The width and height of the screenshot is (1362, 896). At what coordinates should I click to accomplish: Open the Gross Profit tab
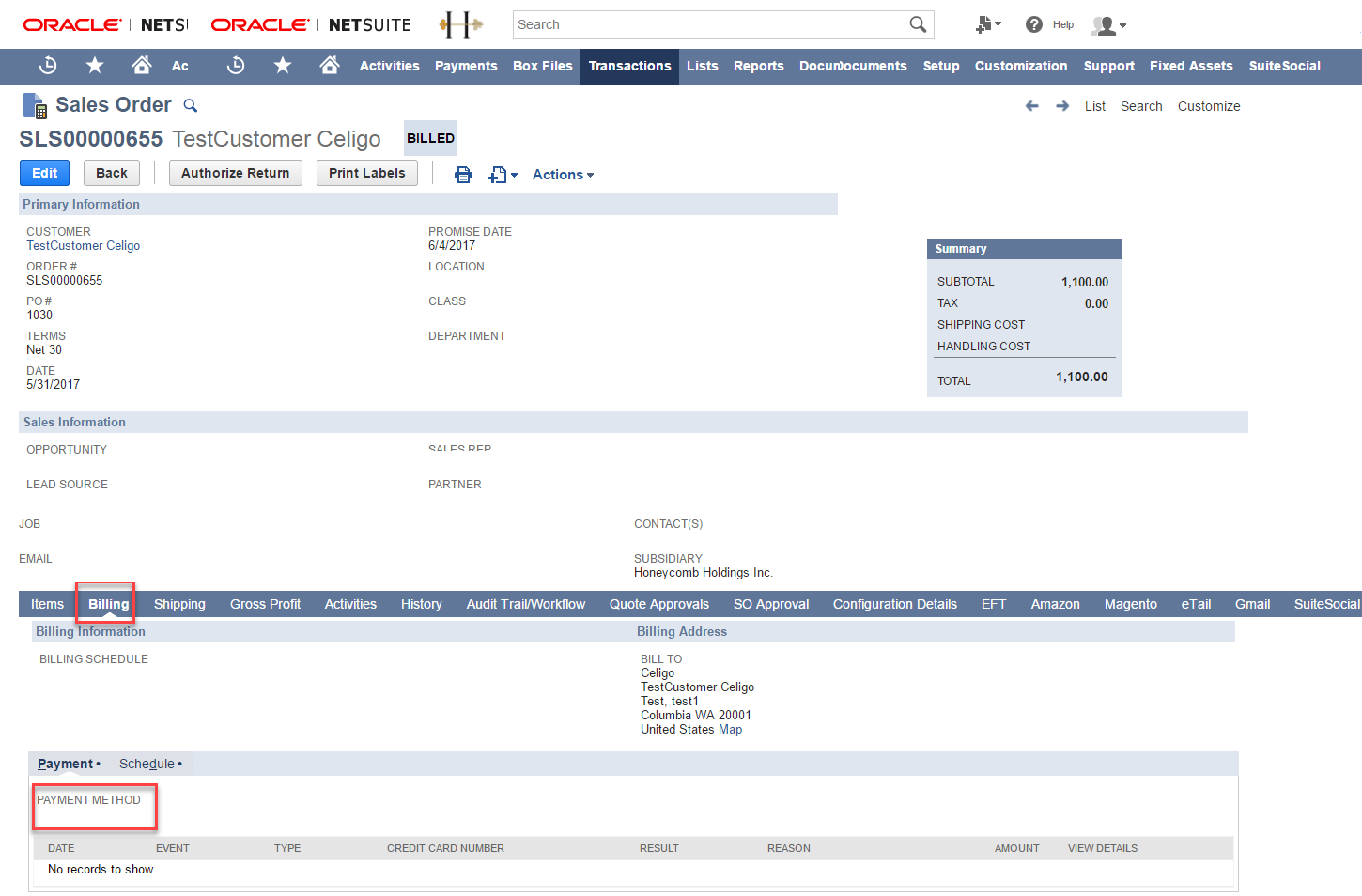point(265,604)
